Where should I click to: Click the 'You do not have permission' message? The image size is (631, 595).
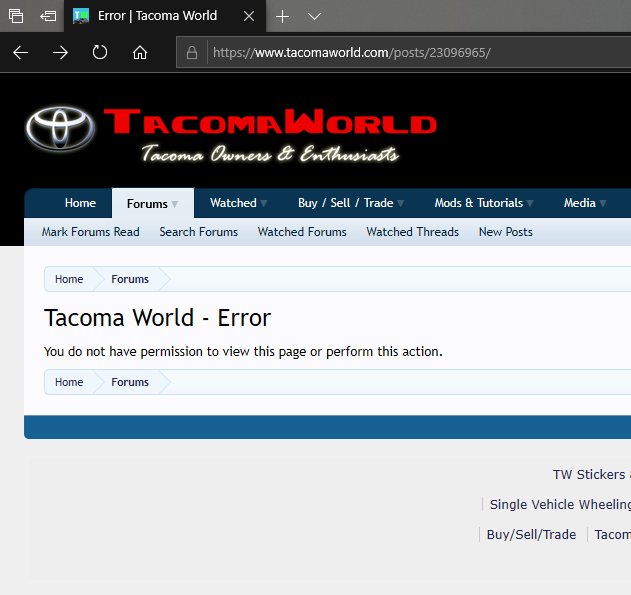click(243, 352)
